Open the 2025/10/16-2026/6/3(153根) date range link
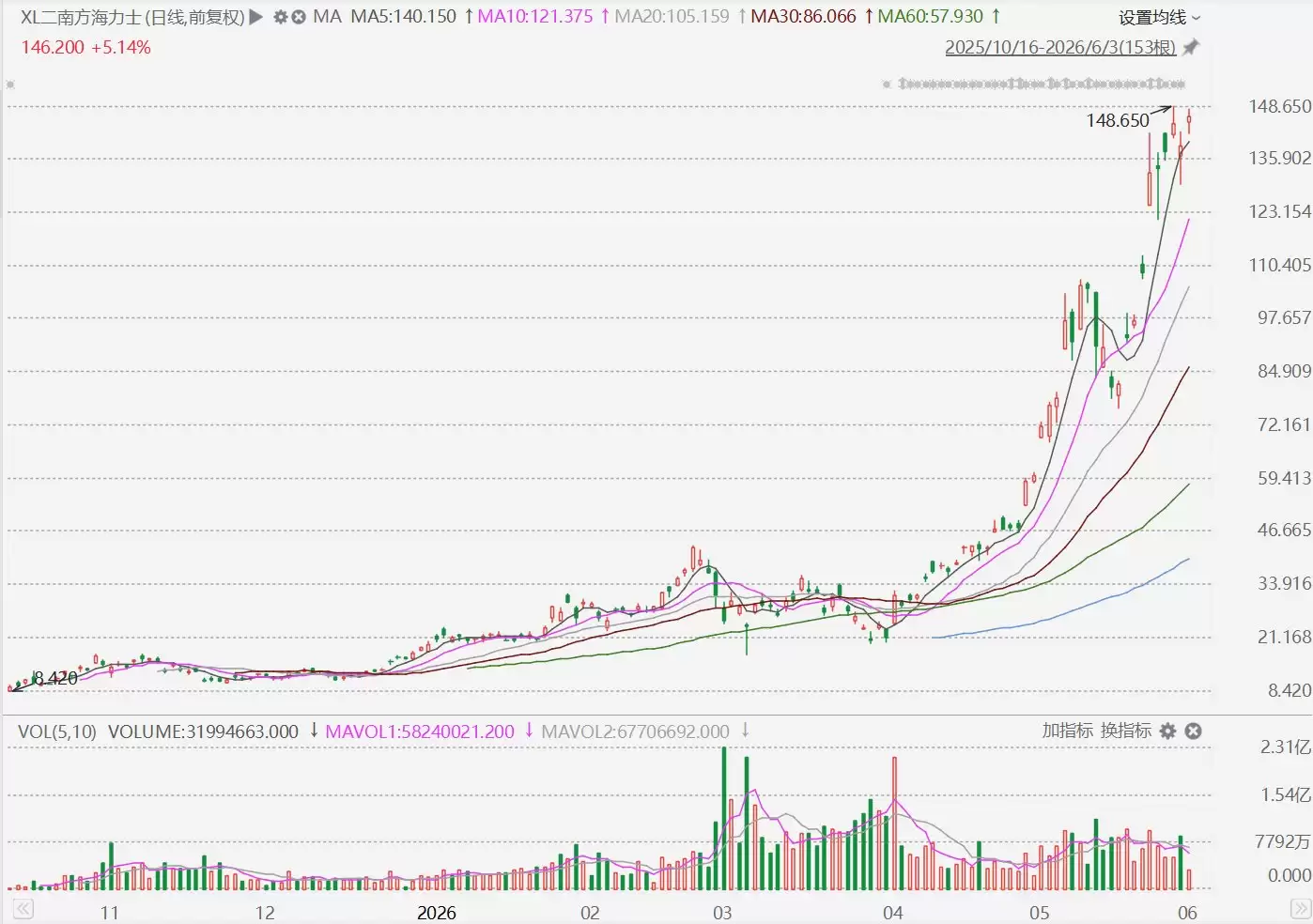The image size is (1313, 924). 1060,47
